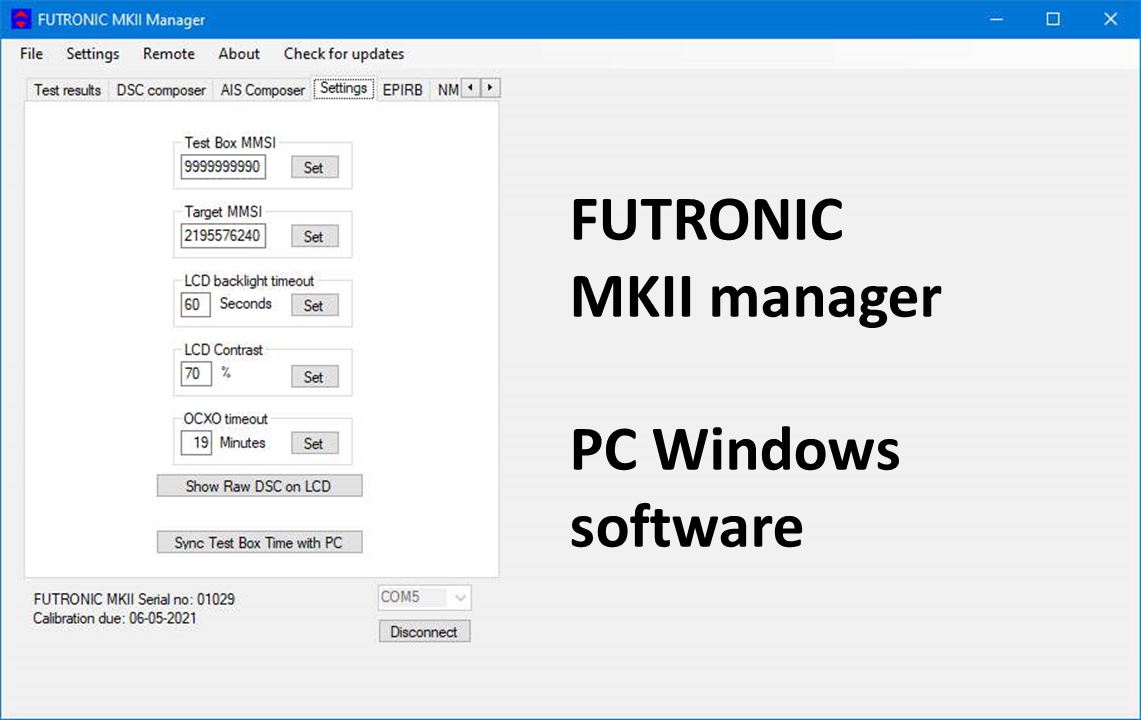Select the Settings tab in tab strip
Viewport: 1141px width, 720px height.
343,88
